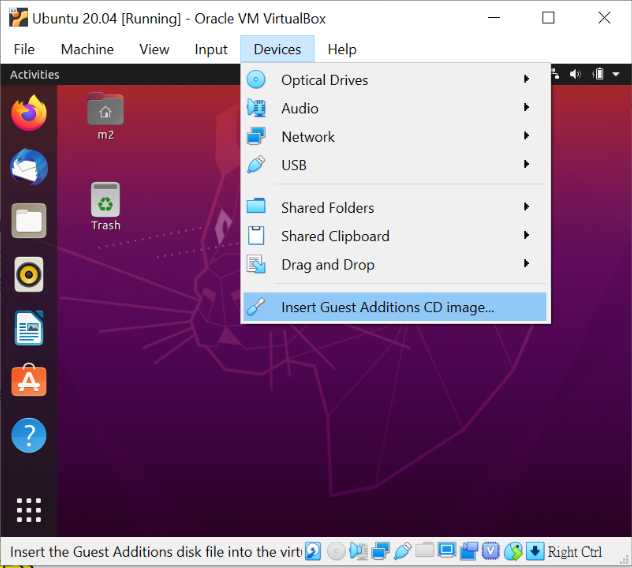Screen dimensions: 632x568
Task: Click the mouse integration status icon
Action: pos(513,551)
